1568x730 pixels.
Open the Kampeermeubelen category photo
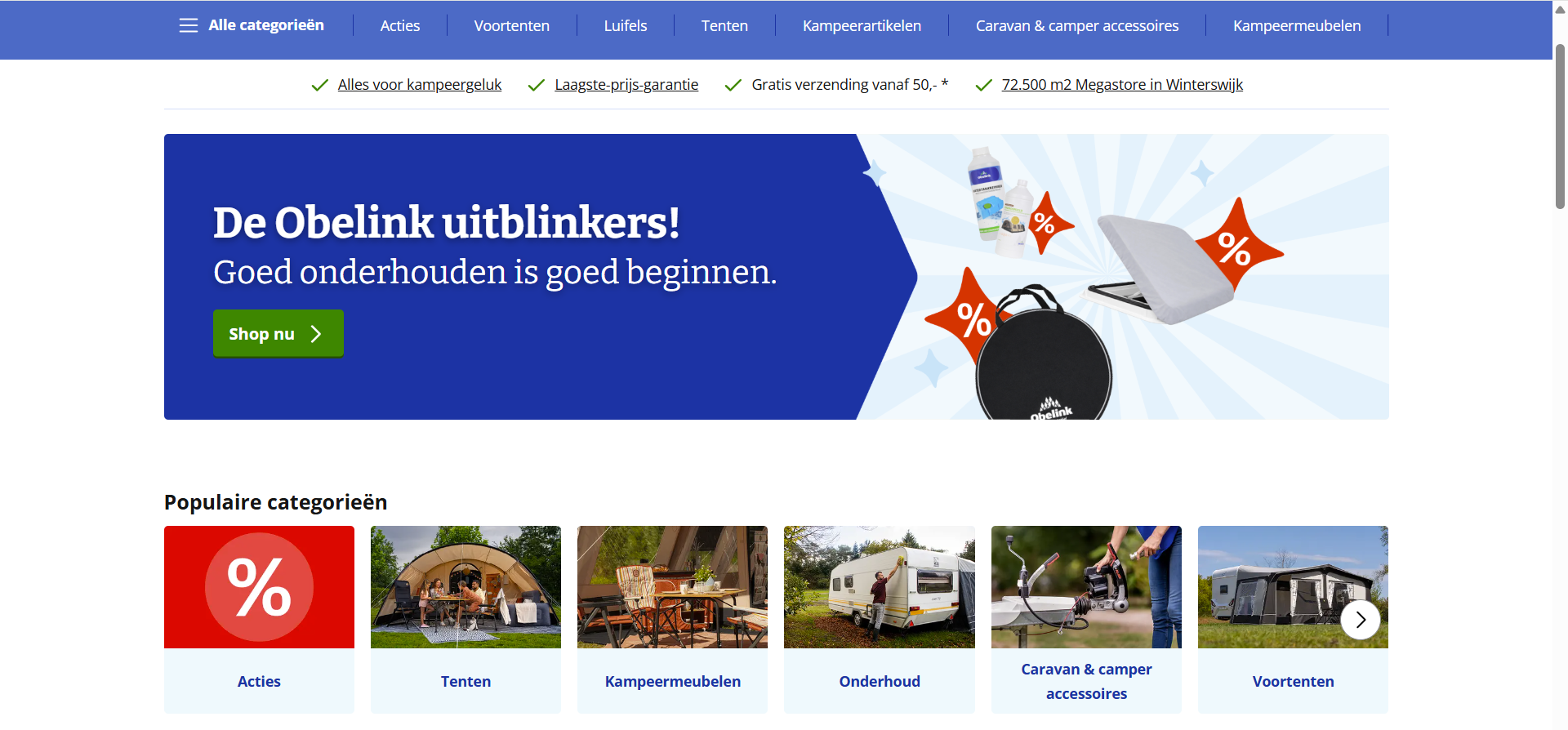(x=672, y=587)
